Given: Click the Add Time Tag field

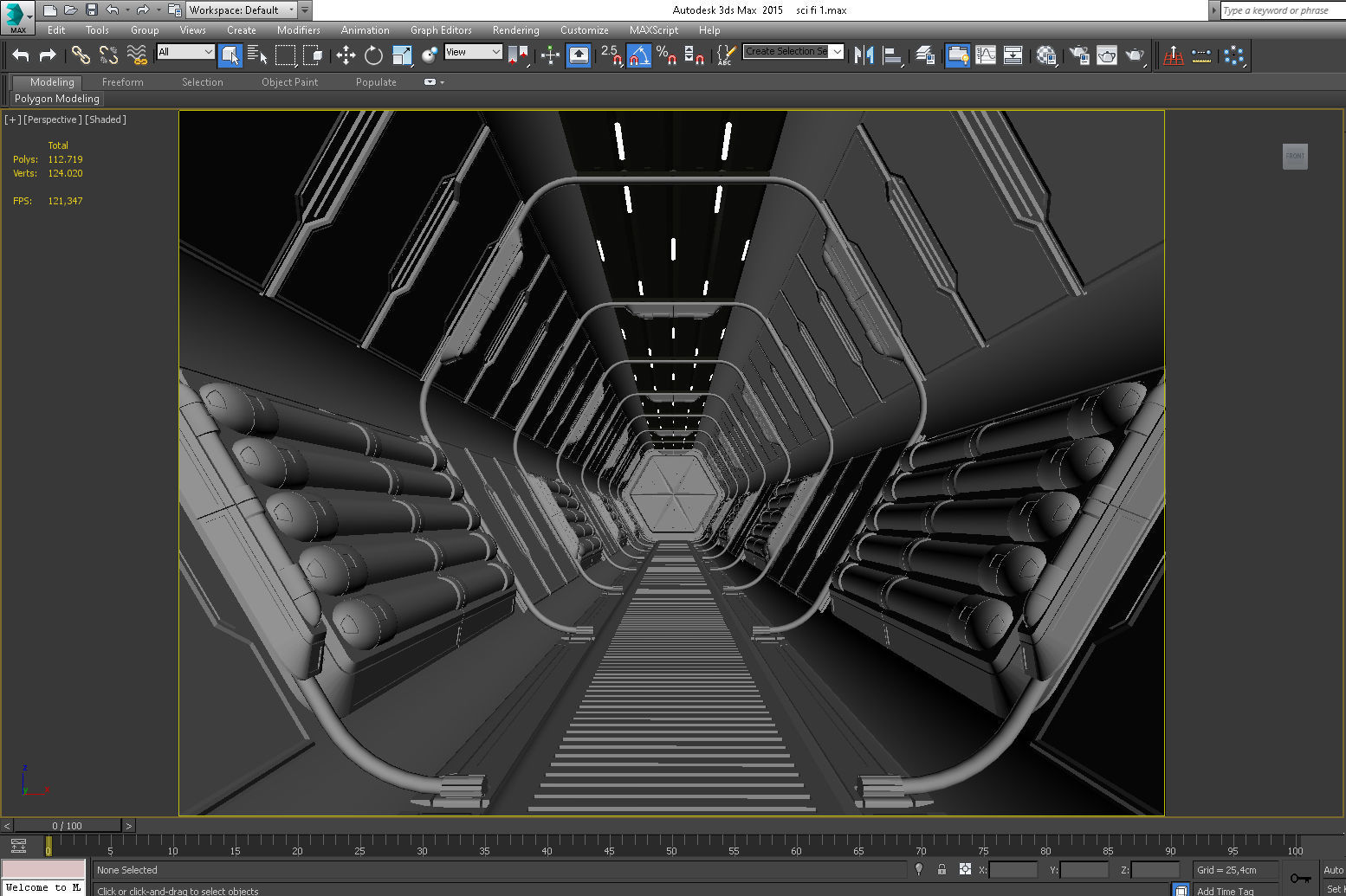Looking at the screenshot, I should point(1225,890).
